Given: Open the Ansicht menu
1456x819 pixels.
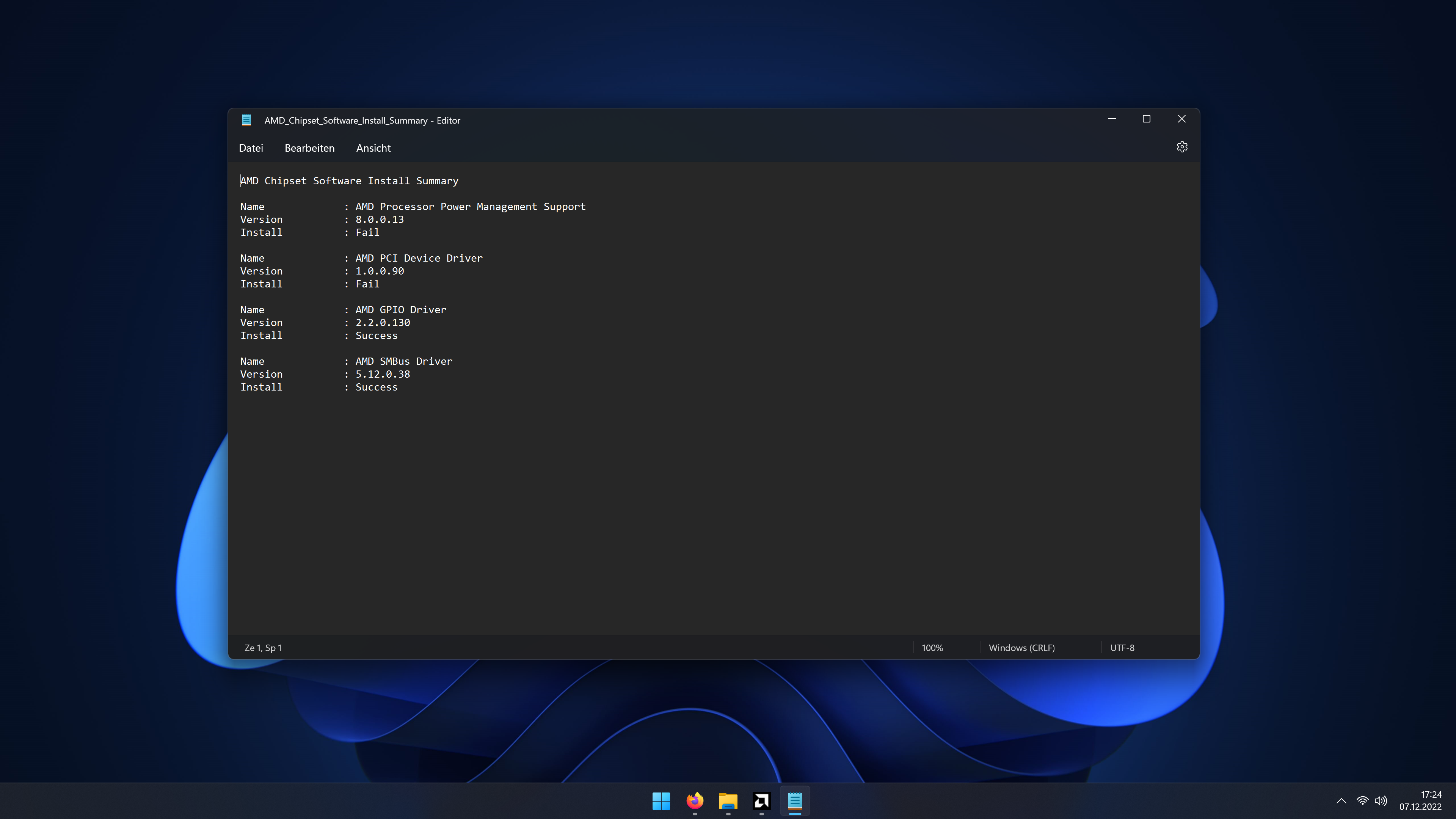Looking at the screenshot, I should (x=373, y=148).
